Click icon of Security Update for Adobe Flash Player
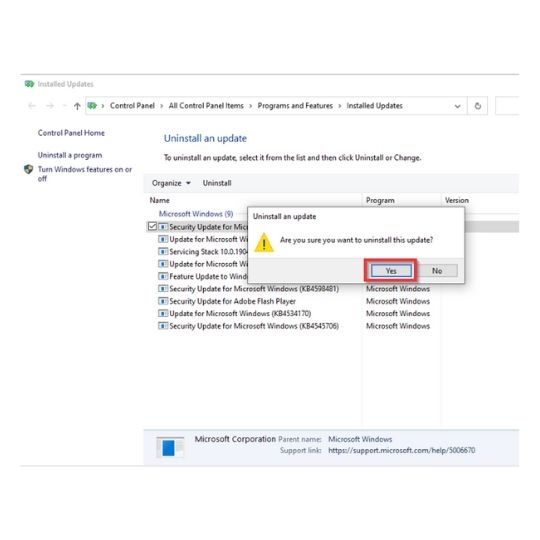The height and width of the screenshot is (540, 540). pyautogui.click(x=163, y=301)
